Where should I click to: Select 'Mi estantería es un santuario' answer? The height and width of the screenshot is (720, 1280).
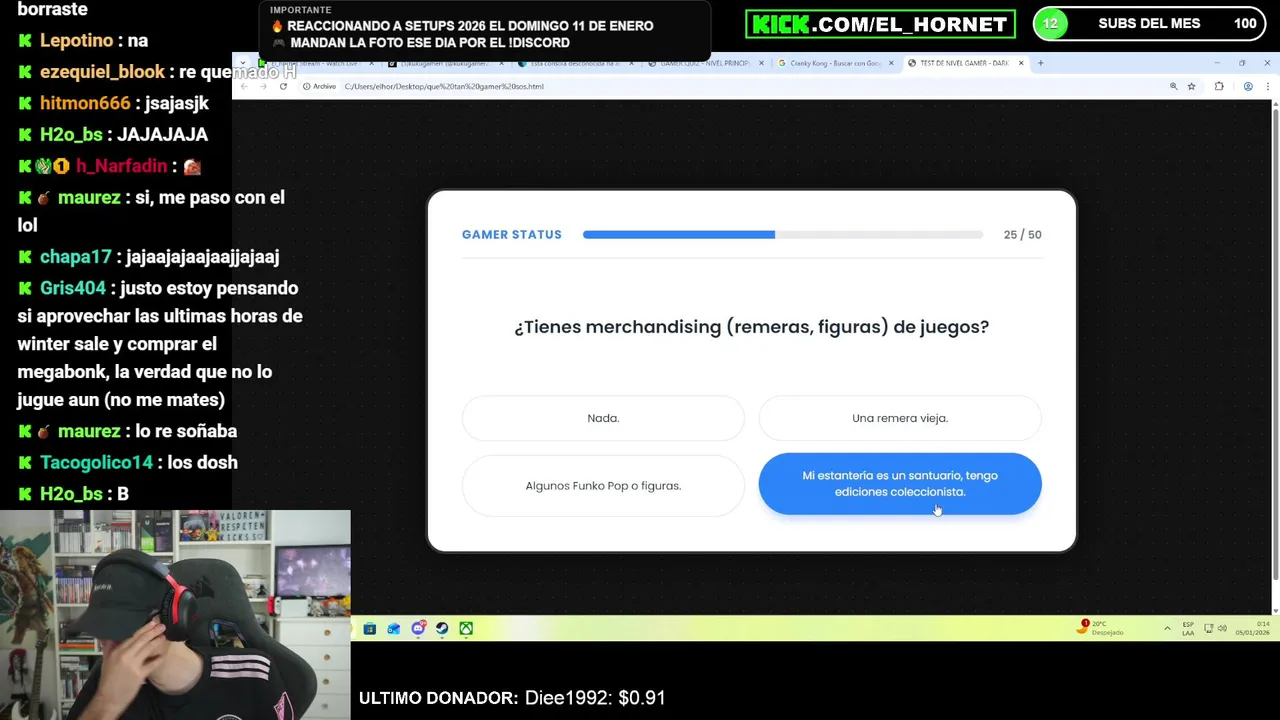pos(900,484)
